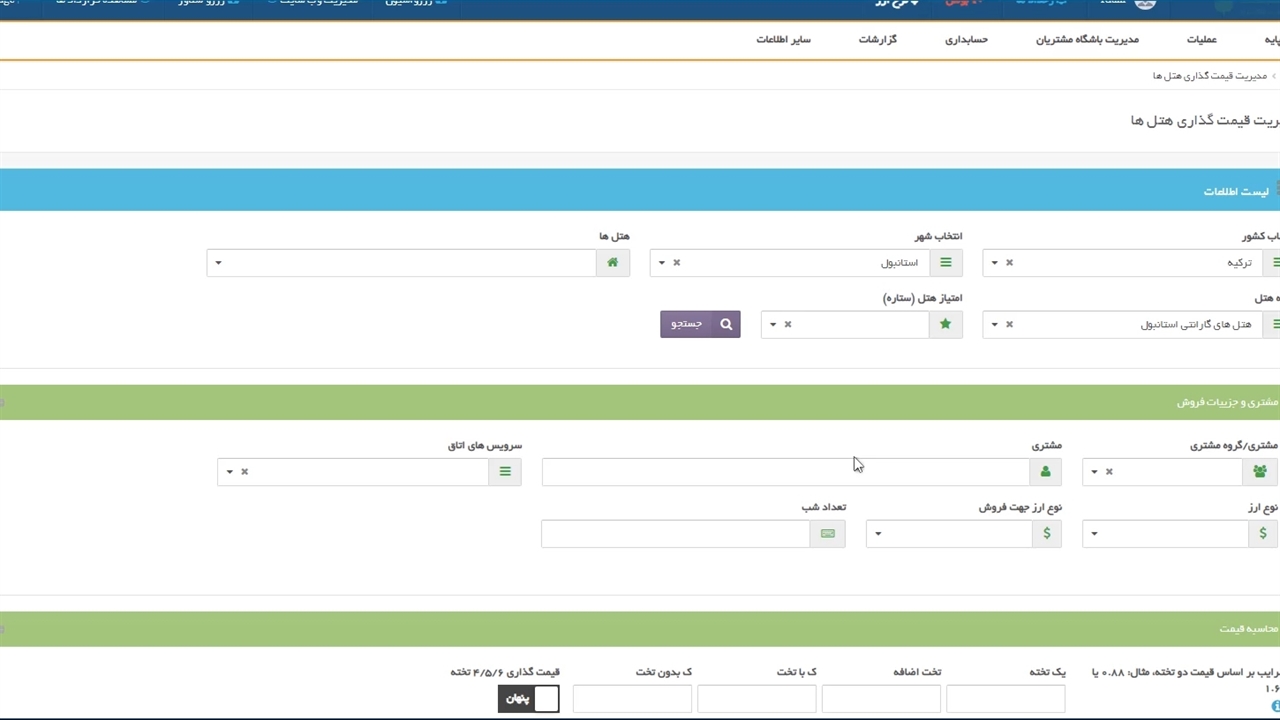Click the list icon for سرویس های اتاق

pos(505,472)
